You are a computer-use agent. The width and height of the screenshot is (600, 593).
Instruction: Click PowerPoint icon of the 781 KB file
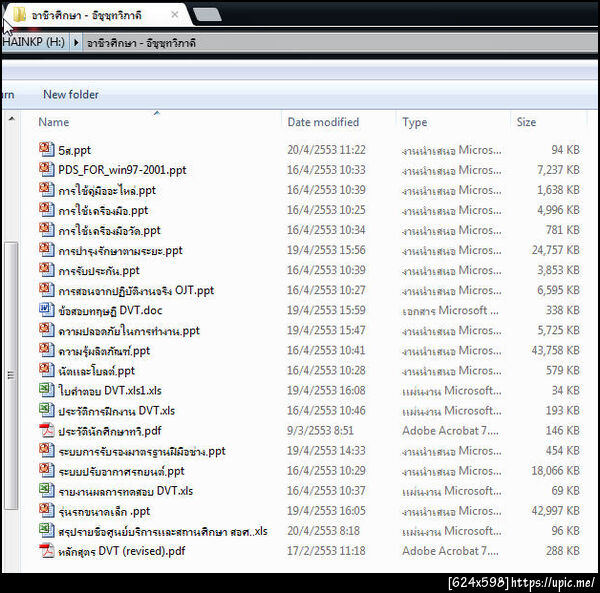[x=47, y=229]
